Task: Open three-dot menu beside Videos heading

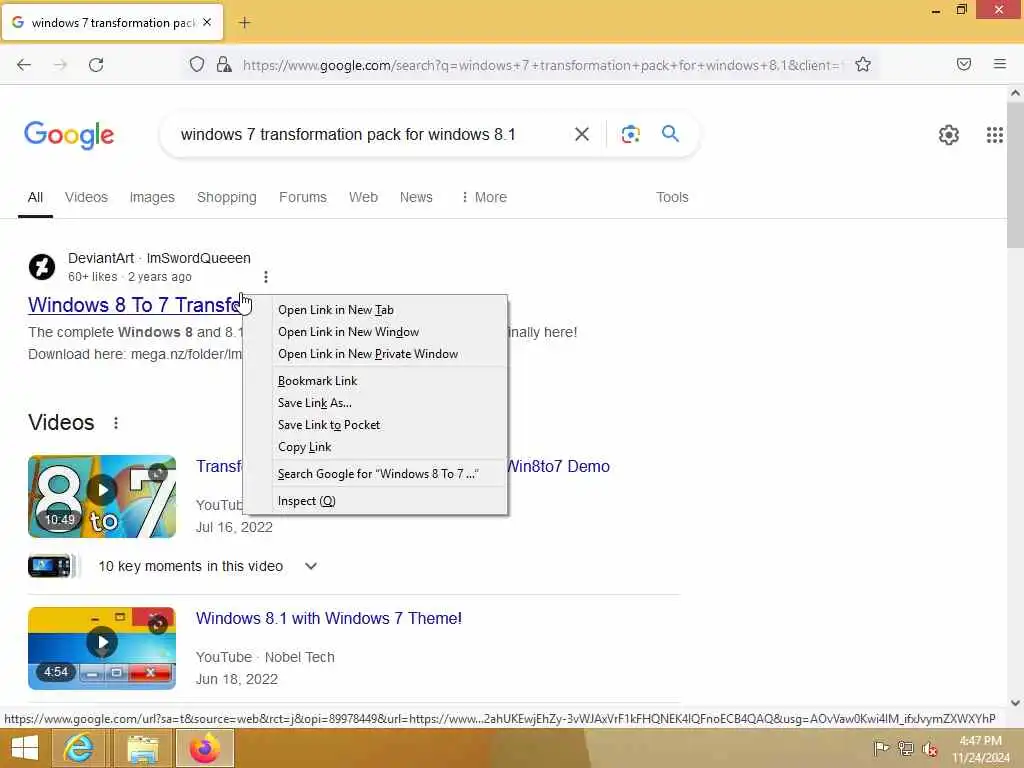Action: pyautogui.click(x=116, y=423)
